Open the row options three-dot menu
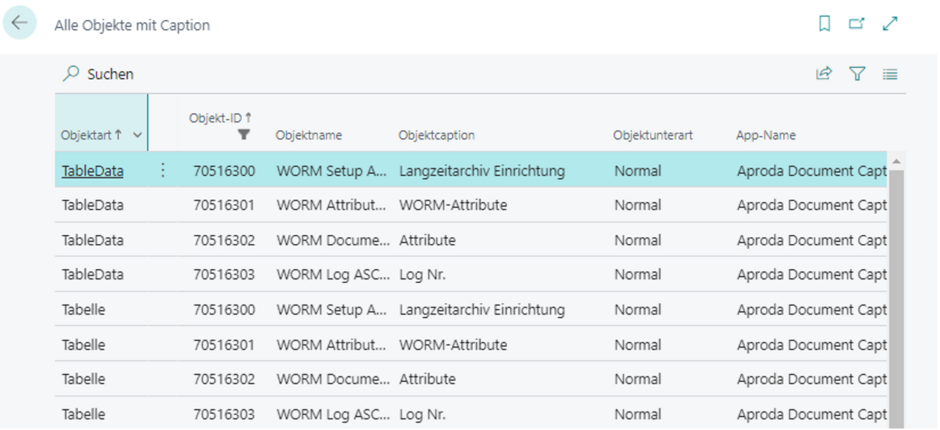The width and height of the screenshot is (940, 430). pyautogui.click(x=164, y=171)
